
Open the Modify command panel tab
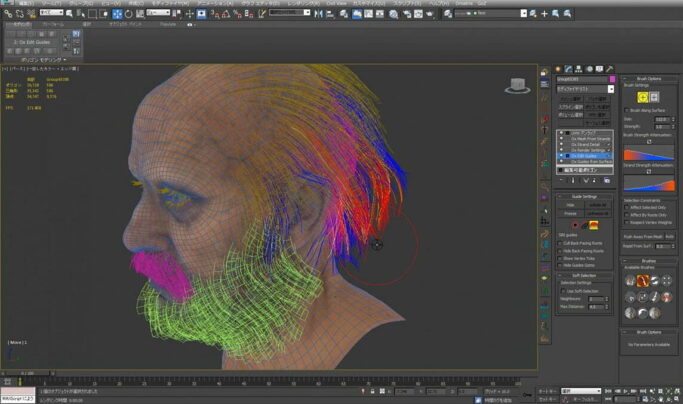(569, 71)
